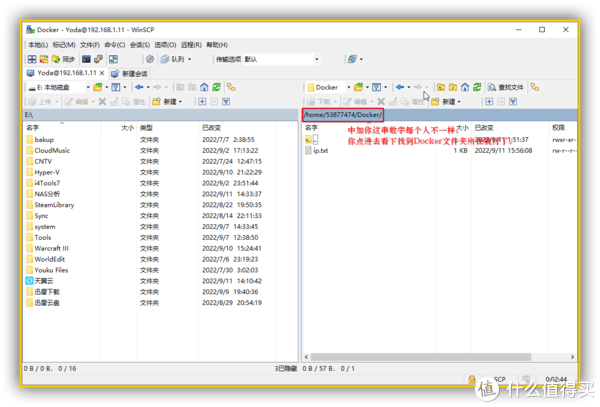Expand the 队列 queue dropdown arrow

[189, 59]
